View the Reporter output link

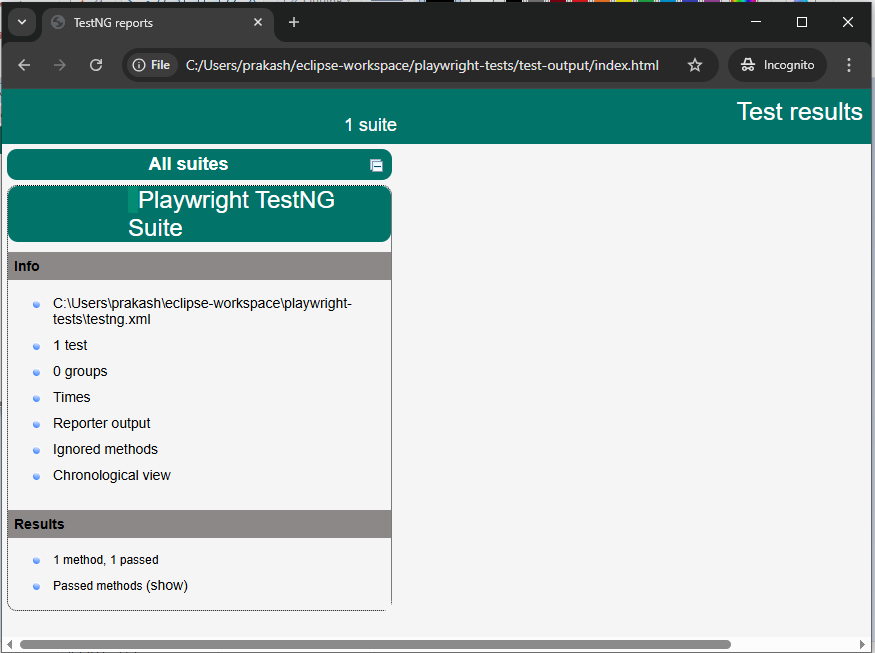[102, 423]
